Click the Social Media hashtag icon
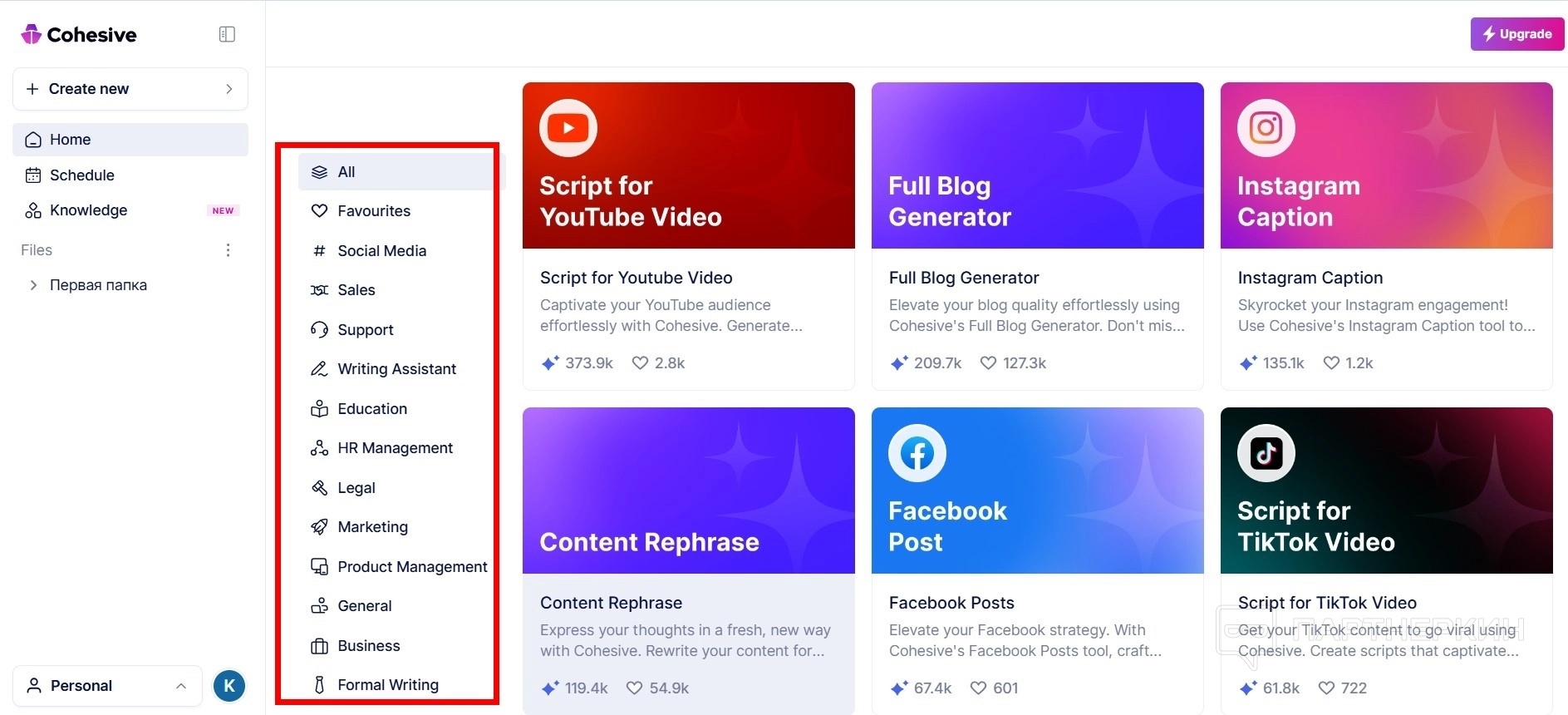Viewport: 1568px width, 715px height. [319, 251]
